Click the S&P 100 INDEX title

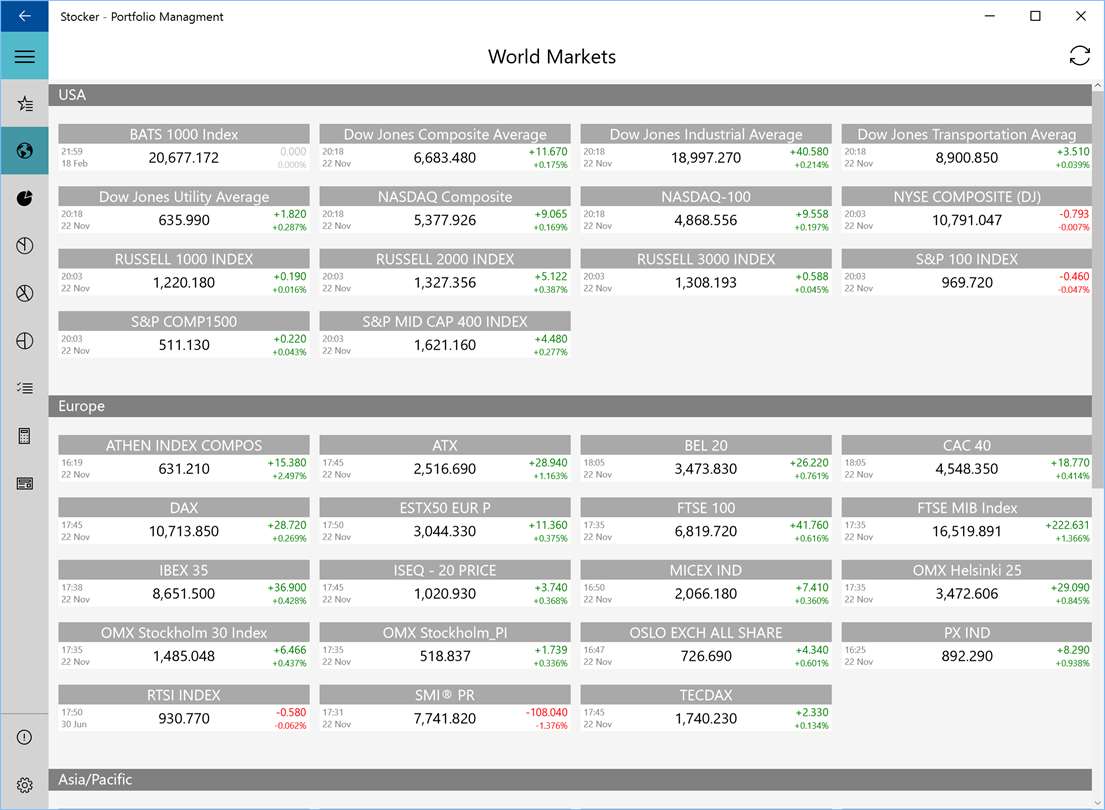coord(966,259)
